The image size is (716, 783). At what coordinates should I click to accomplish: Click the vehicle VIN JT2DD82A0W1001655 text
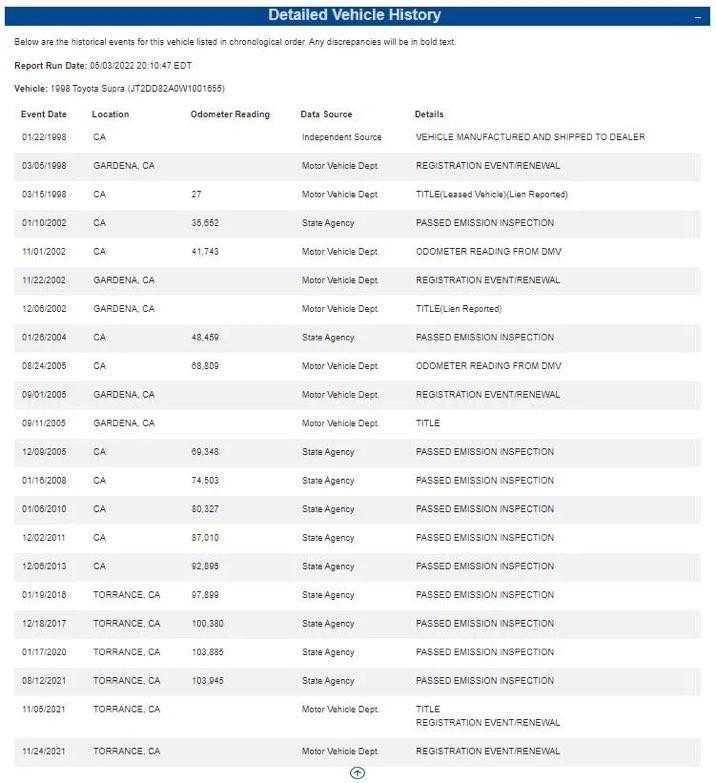(177, 88)
